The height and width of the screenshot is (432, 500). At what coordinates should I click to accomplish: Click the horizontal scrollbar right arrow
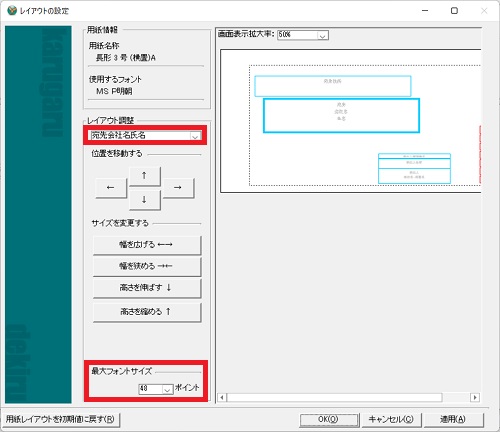tap(475, 397)
